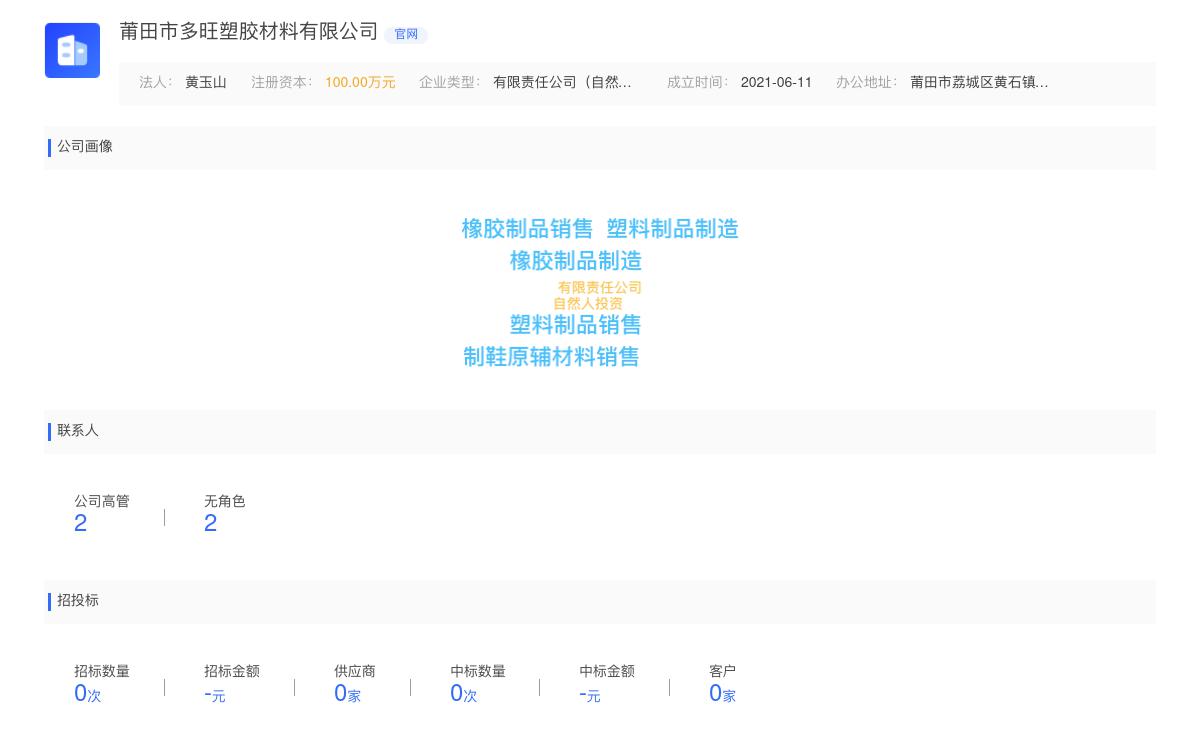Expand the truncated 企业类型 value

(x=562, y=82)
